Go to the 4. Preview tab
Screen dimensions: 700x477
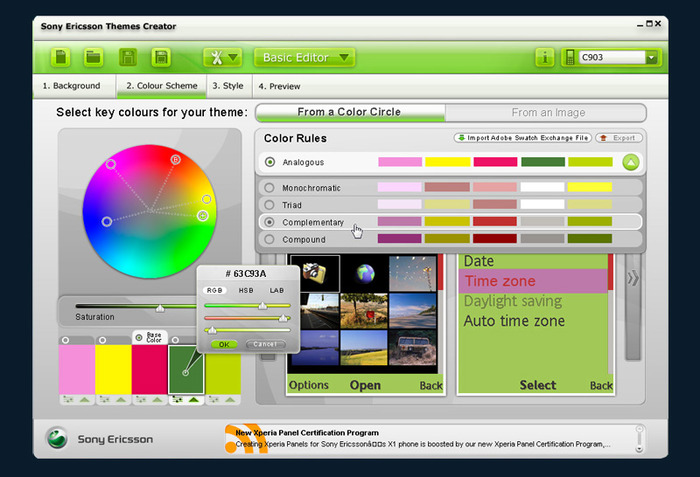(x=279, y=86)
